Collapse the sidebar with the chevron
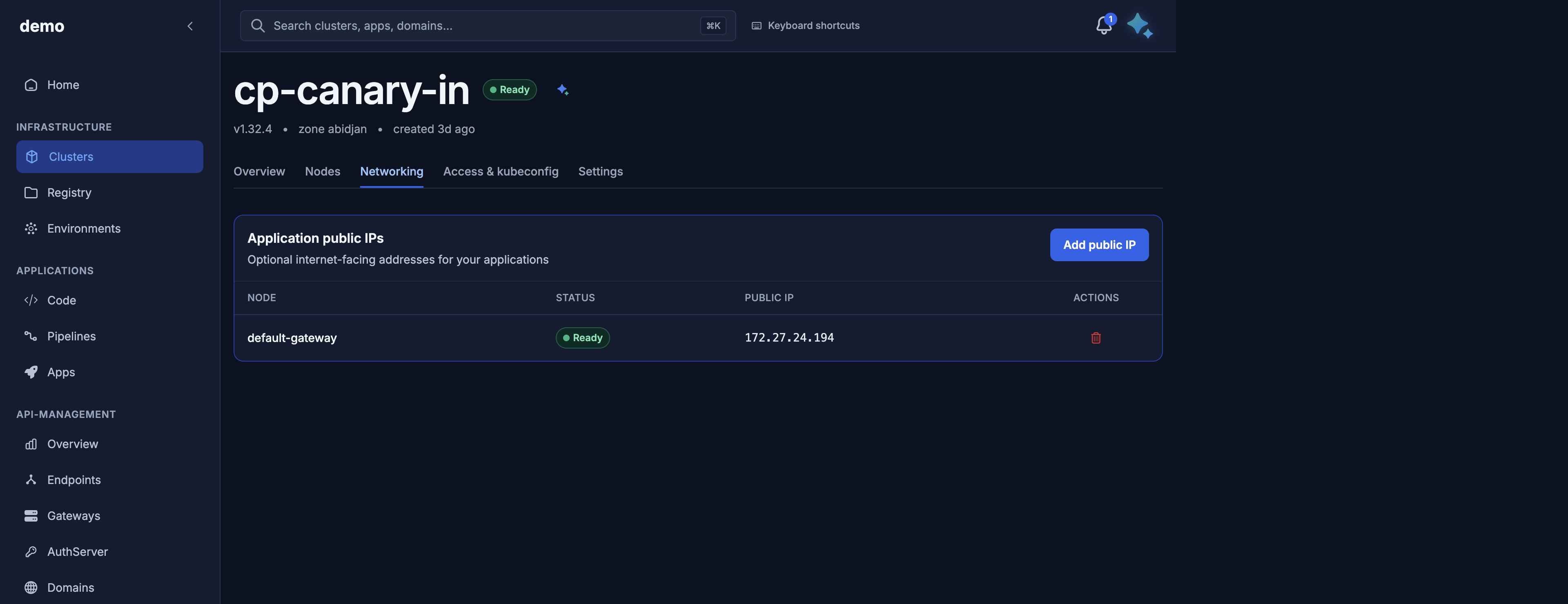 190,26
